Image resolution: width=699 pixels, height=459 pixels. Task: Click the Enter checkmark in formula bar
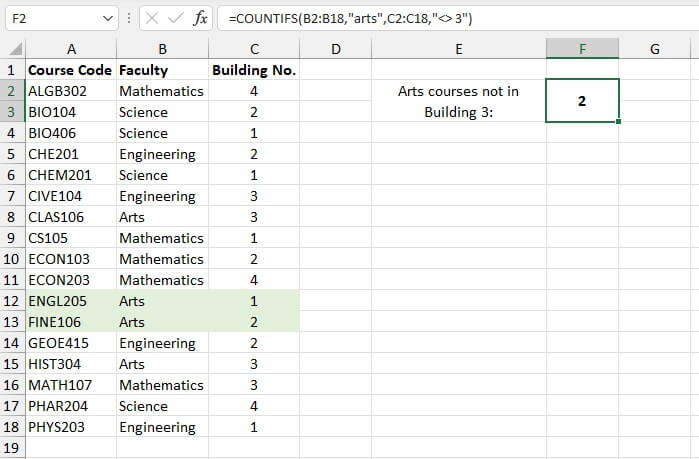click(x=176, y=19)
